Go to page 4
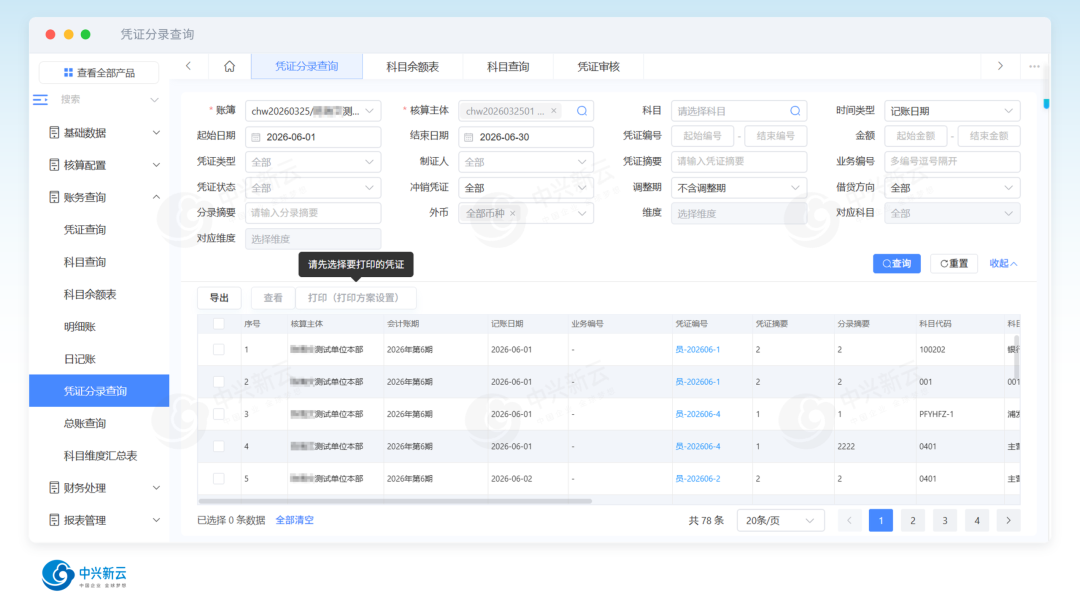Viewport: 1080px width, 608px height. tap(977, 521)
